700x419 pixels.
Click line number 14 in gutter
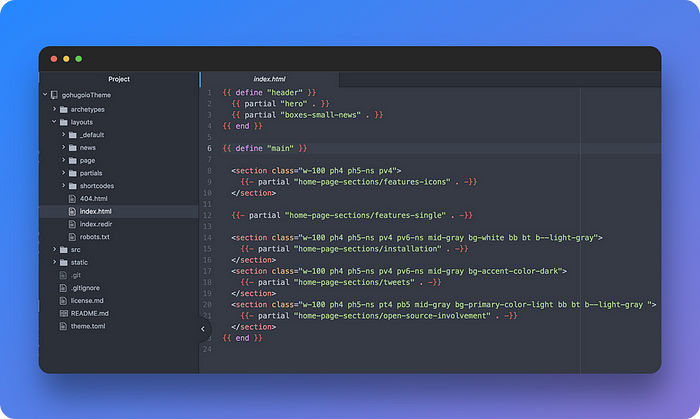207,237
